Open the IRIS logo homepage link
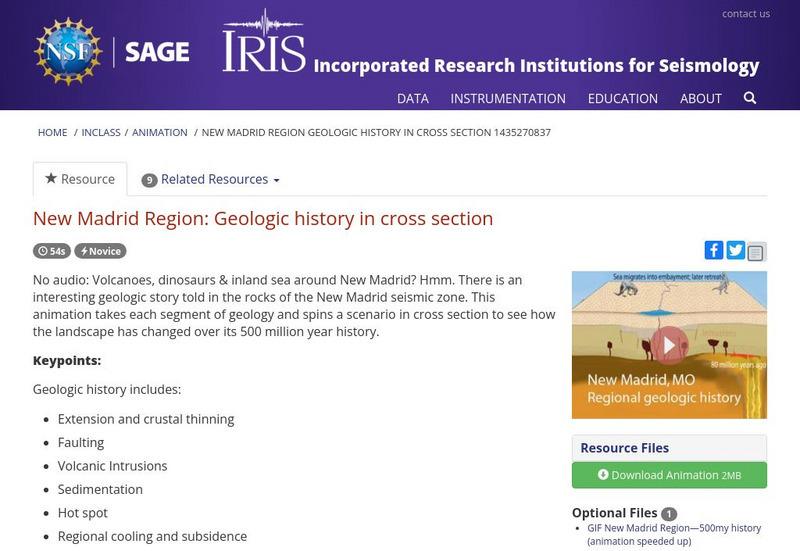The image size is (800, 551). point(264,45)
